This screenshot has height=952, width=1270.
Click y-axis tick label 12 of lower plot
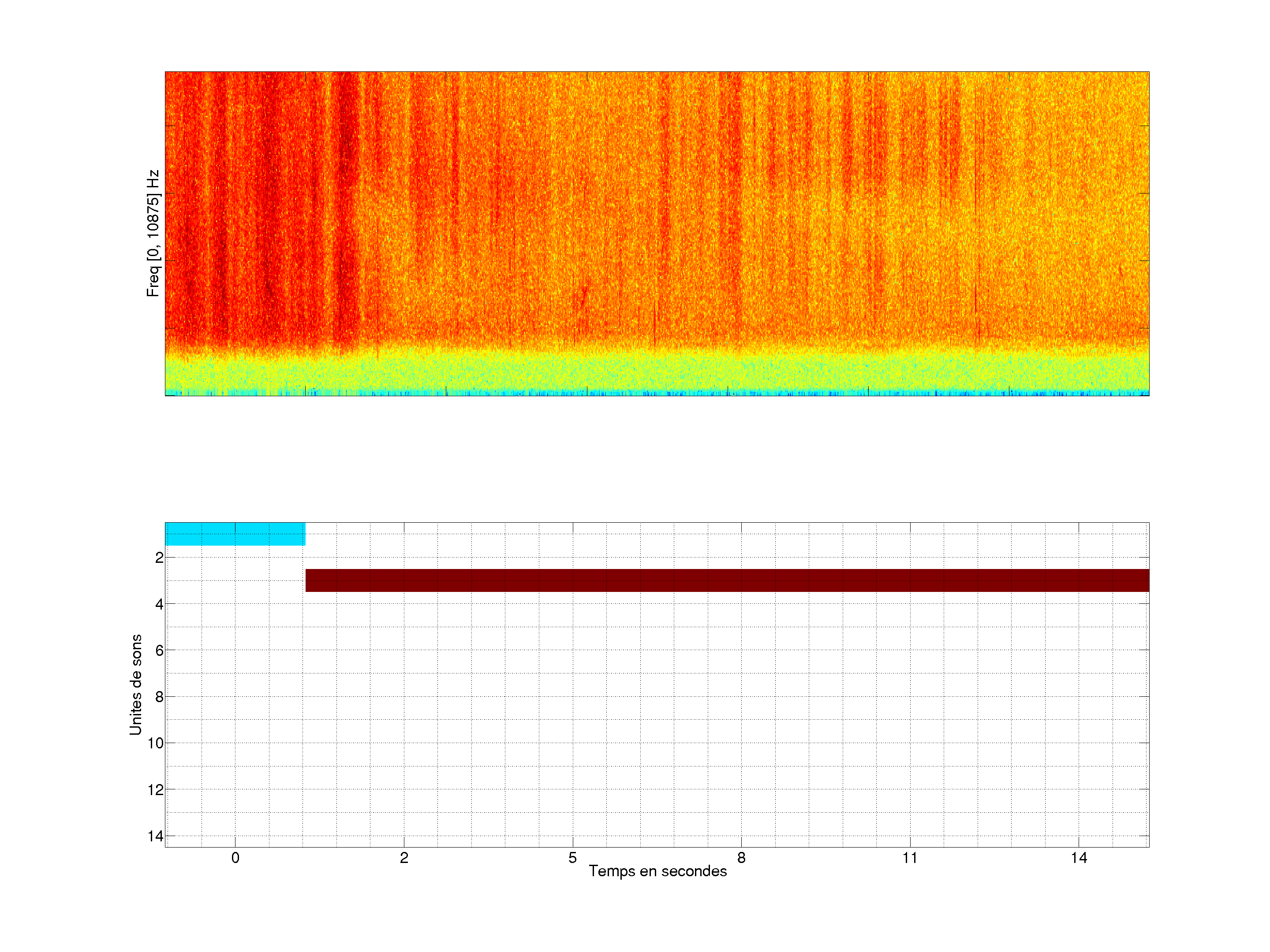pos(156,790)
